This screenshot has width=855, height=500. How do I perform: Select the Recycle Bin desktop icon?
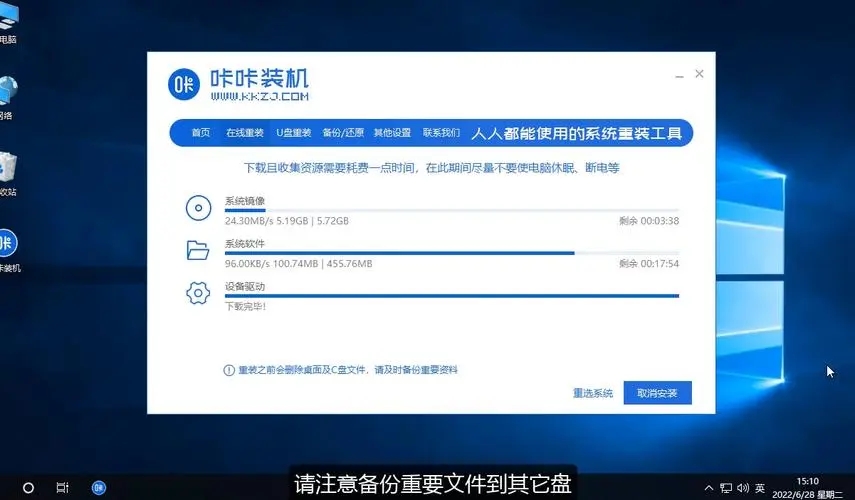click(8, 174)
